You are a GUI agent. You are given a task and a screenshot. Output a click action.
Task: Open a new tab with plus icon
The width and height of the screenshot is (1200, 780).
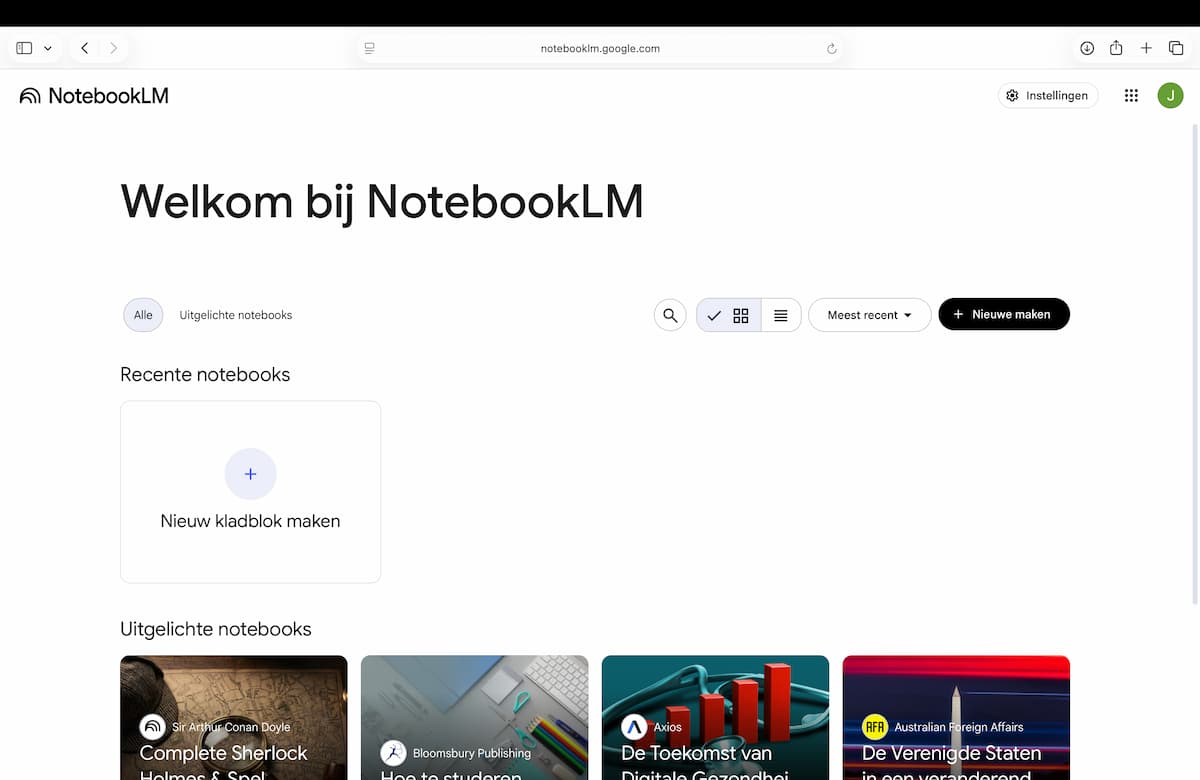(1146, 48)
